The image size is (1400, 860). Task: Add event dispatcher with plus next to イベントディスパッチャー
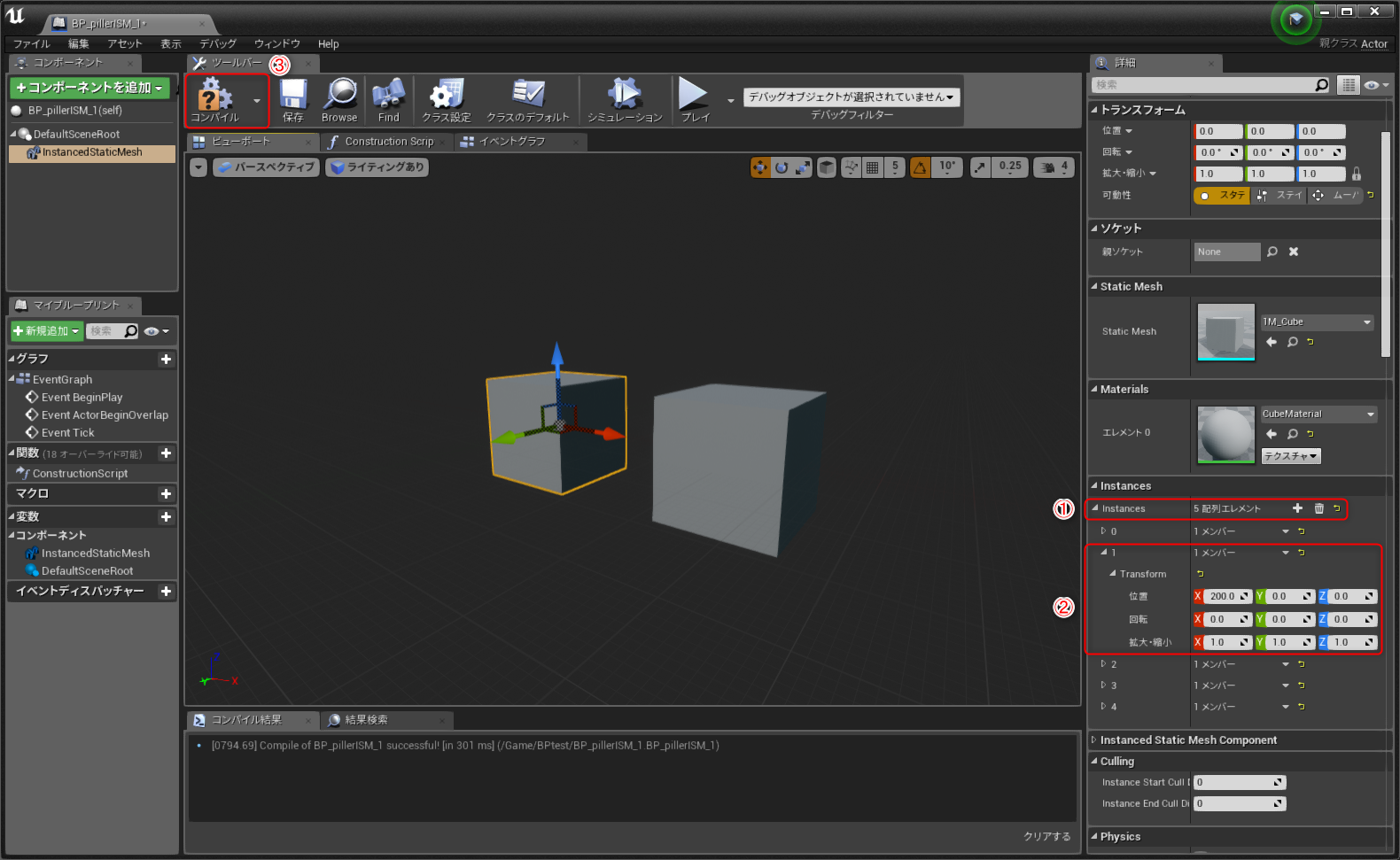tap(166, 592)
